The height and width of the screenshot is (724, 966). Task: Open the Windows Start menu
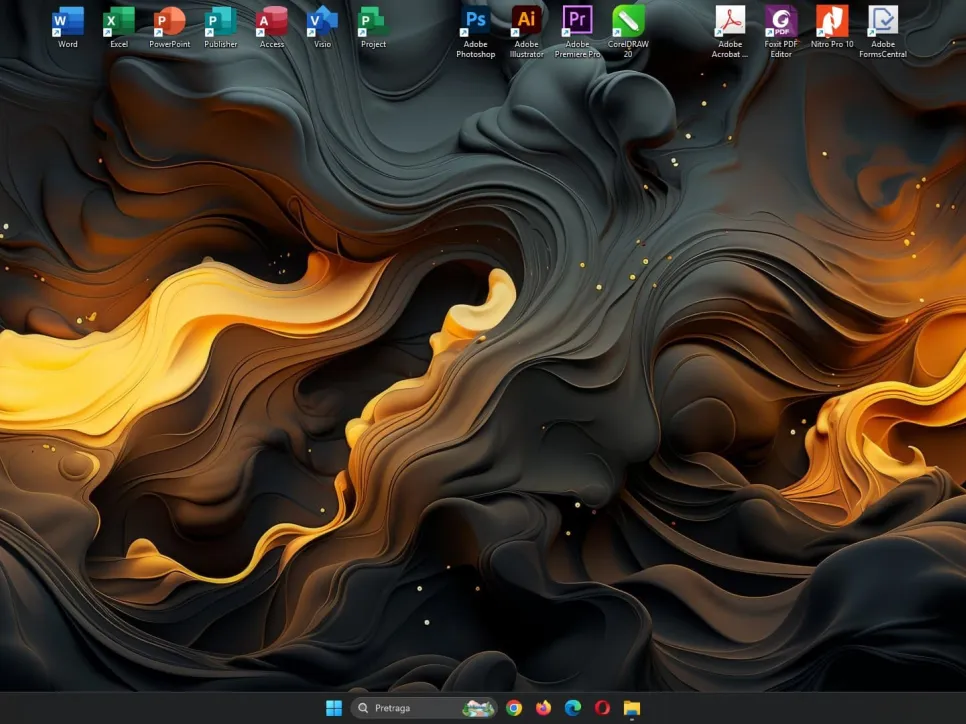click(334, 708)
